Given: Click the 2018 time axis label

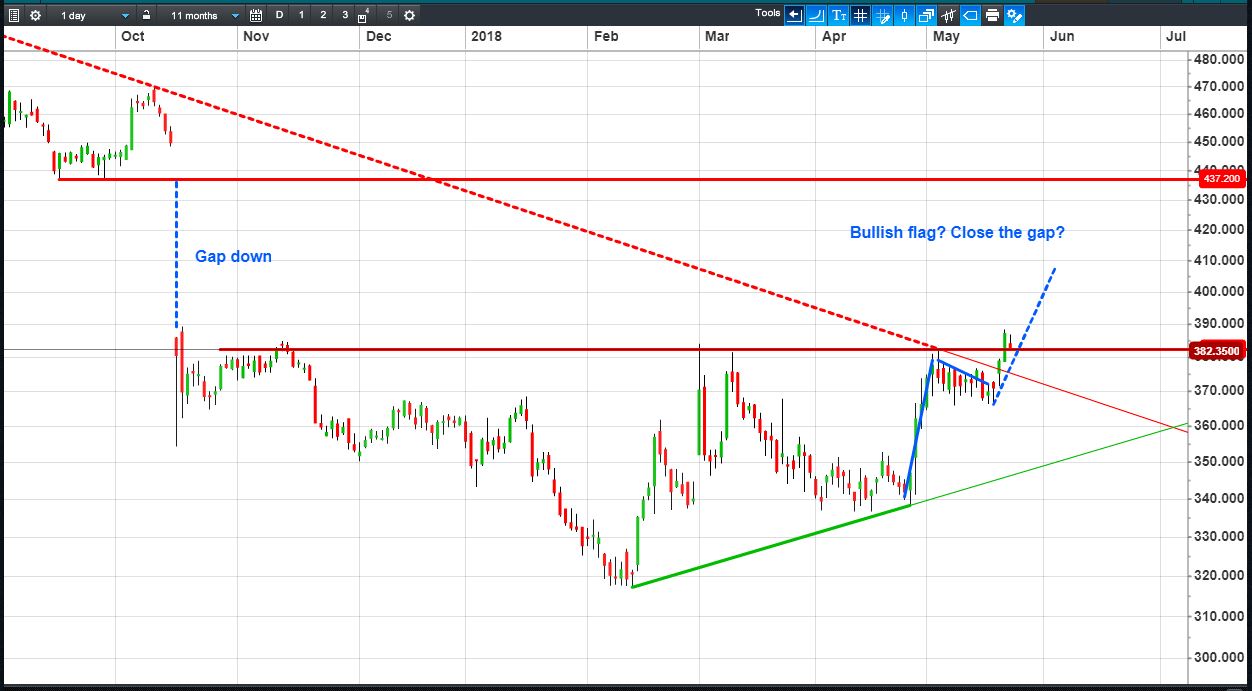Looking at the screenshot, I should (485, 36).
